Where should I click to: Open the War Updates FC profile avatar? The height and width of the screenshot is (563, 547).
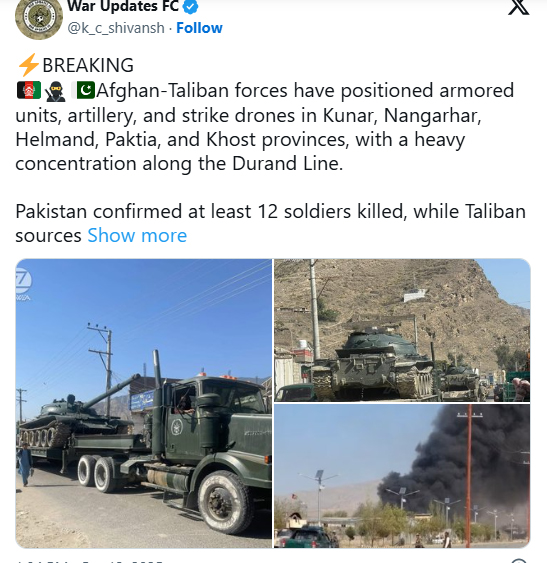39,18
